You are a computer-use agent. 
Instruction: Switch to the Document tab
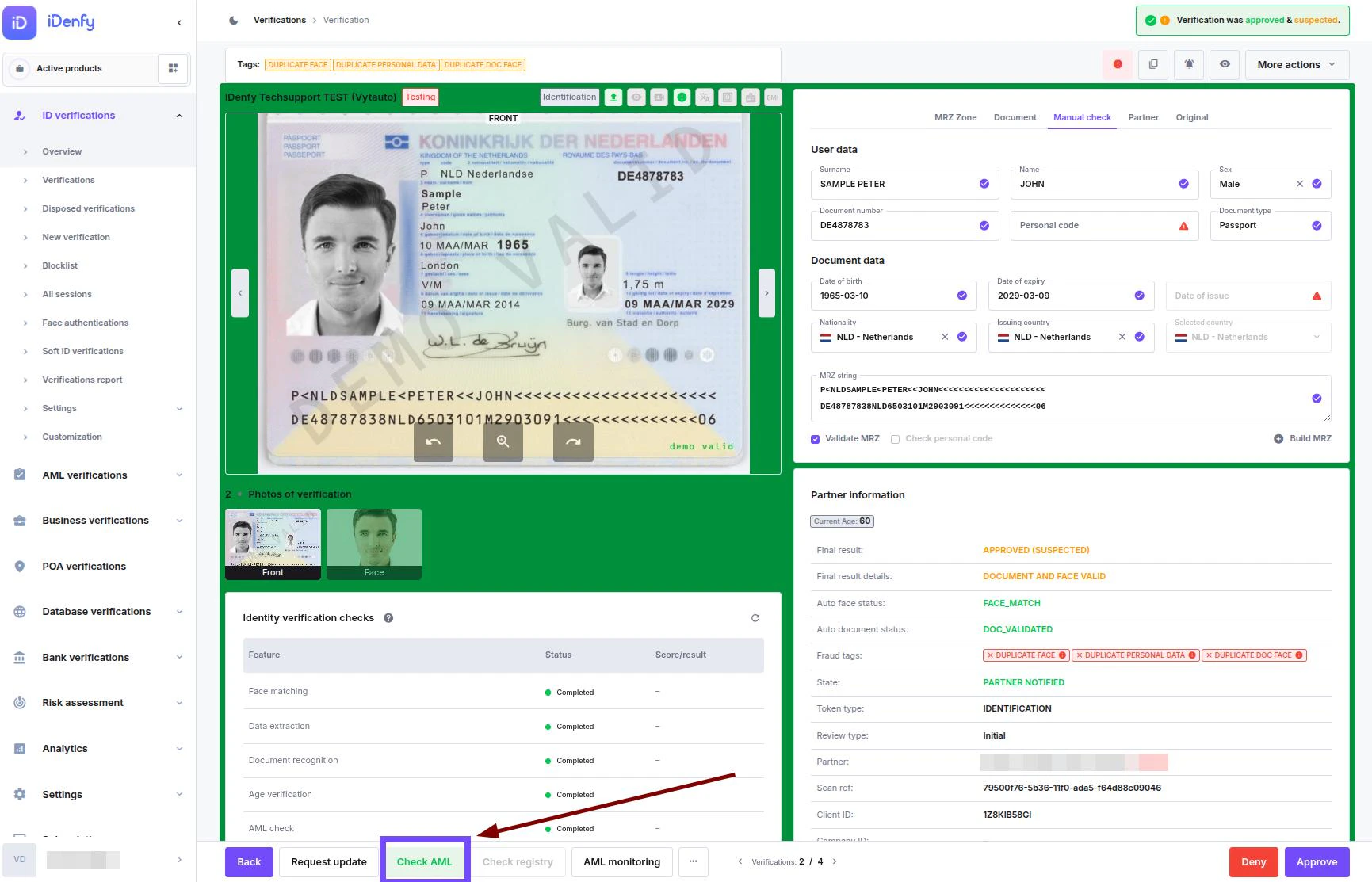click(x=1015, y=117)
